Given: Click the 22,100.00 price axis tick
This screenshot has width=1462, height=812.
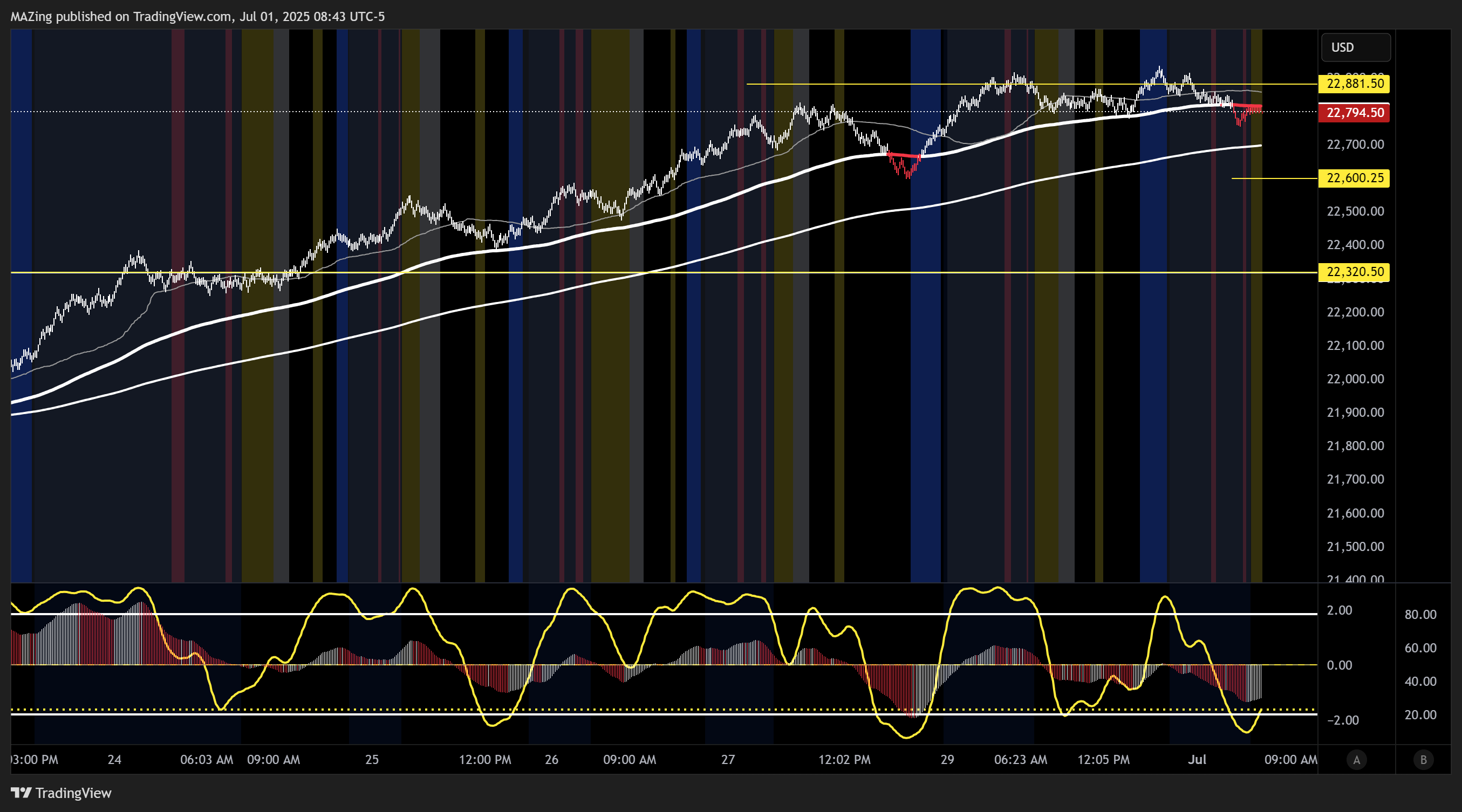Looking at the screenshot, I should tap(1355, 345).
